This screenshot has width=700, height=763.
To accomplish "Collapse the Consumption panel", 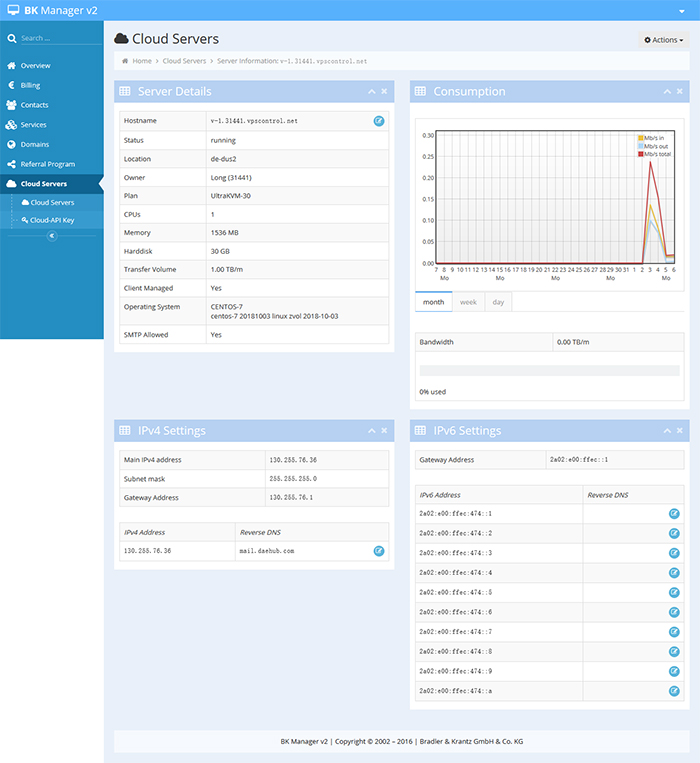I will click(667, 91).
